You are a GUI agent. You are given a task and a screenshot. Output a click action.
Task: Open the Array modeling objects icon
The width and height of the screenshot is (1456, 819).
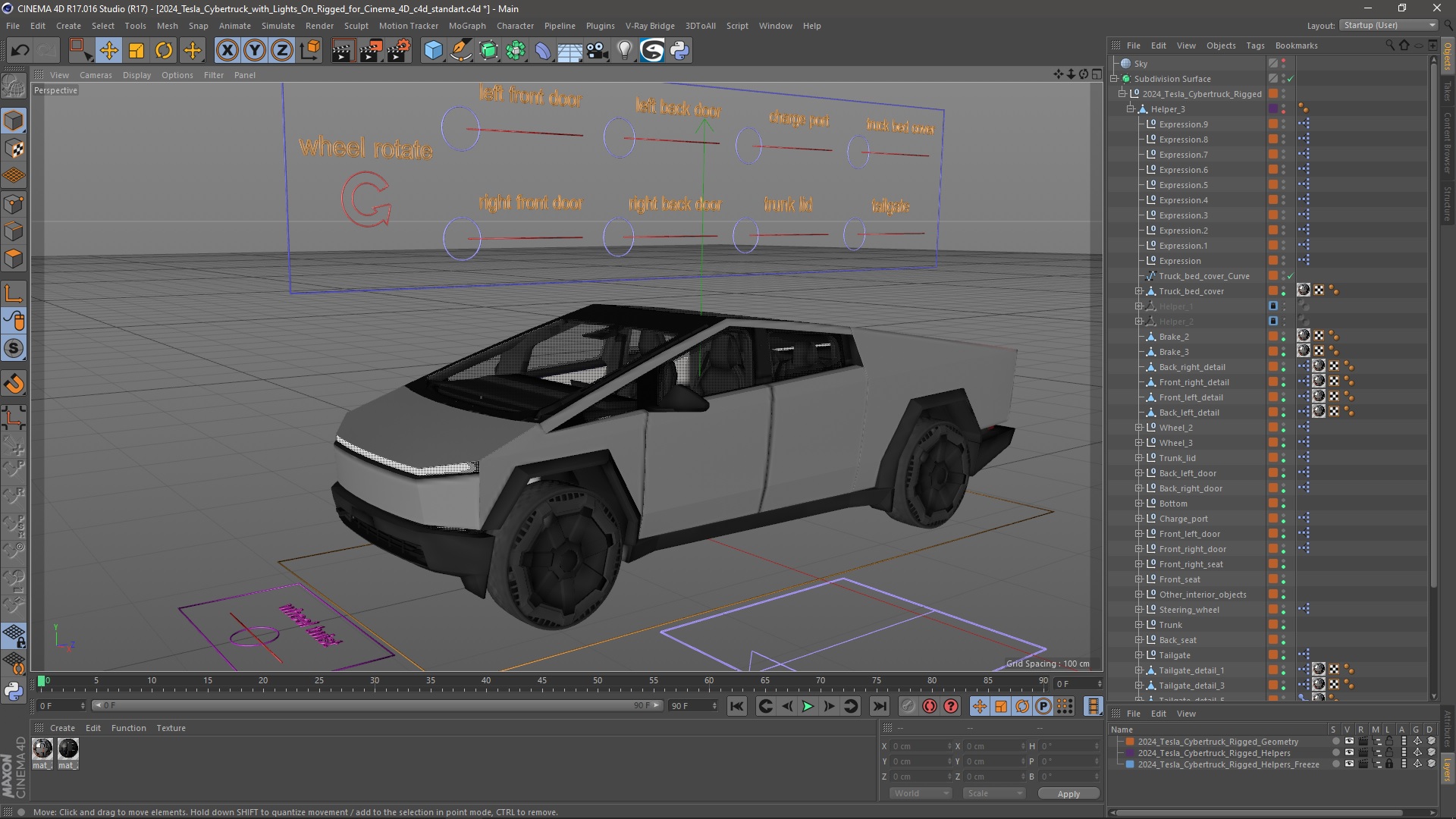point(516,51)
